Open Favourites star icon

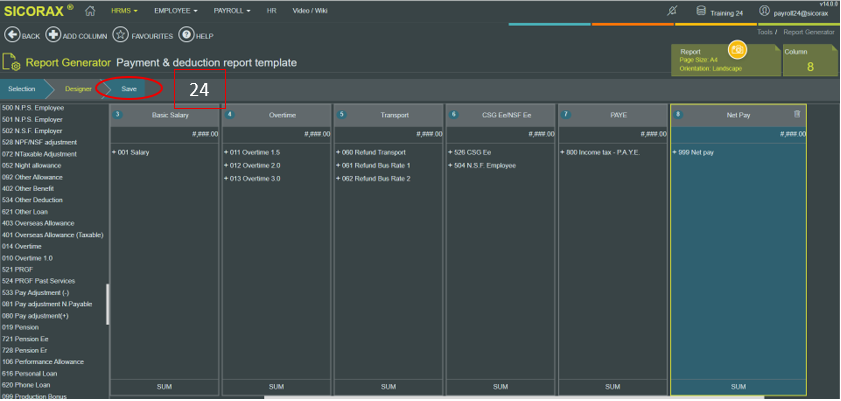coord(121,35)
